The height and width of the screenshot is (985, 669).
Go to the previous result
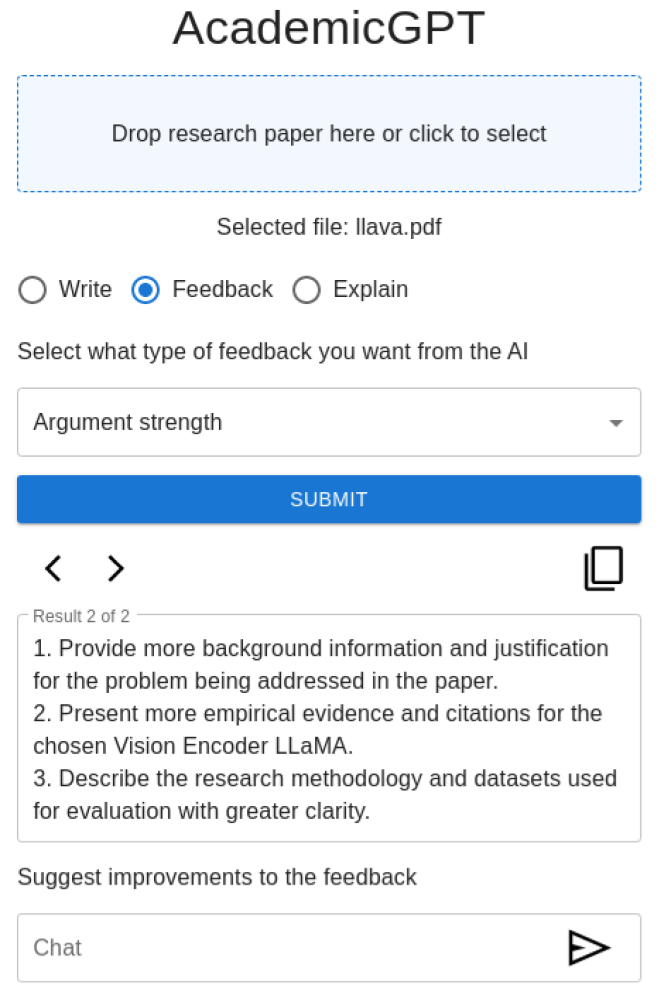coord(53,569)
